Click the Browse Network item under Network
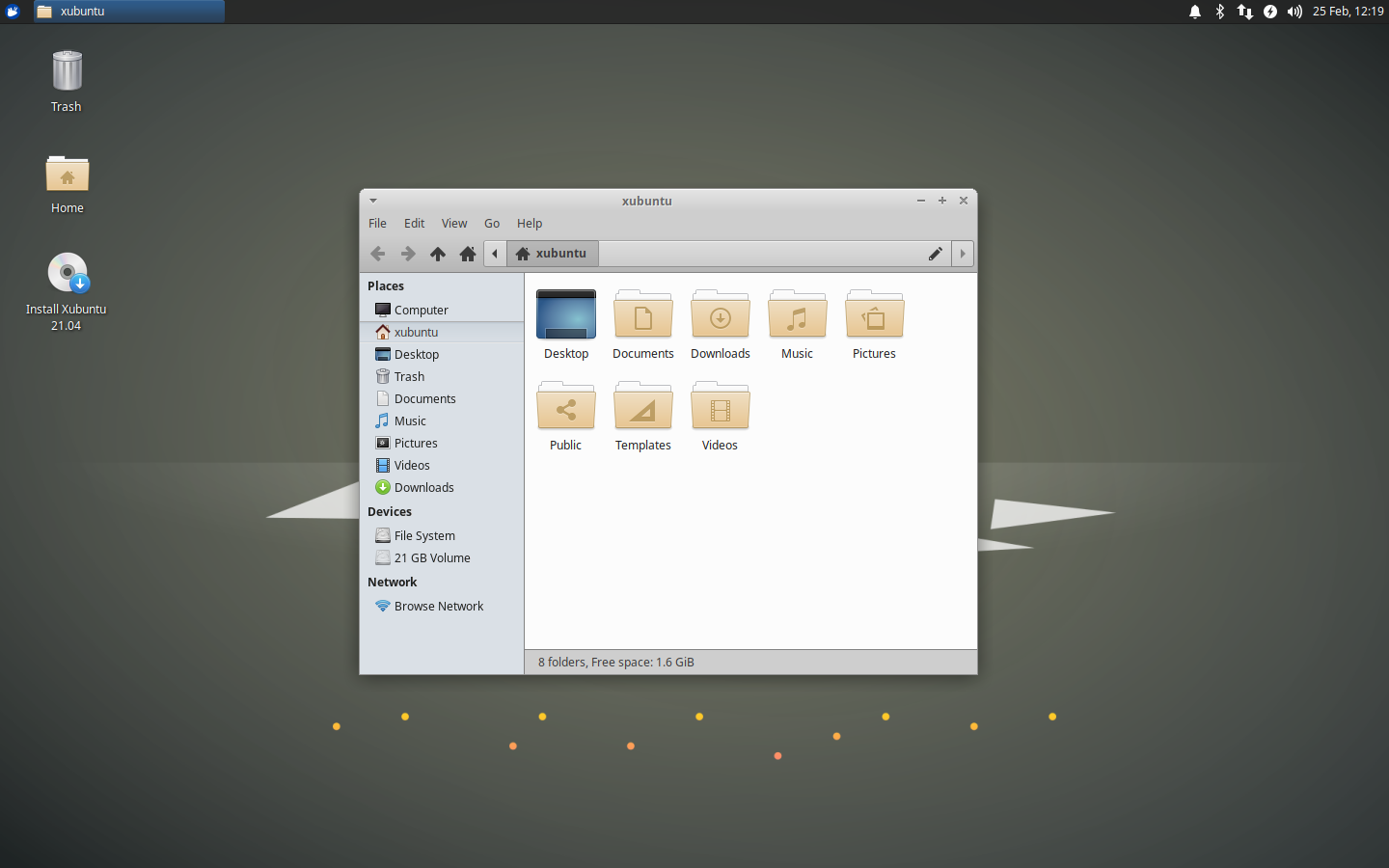This screenshot has width=1389, height=868. tap(438, 606)
